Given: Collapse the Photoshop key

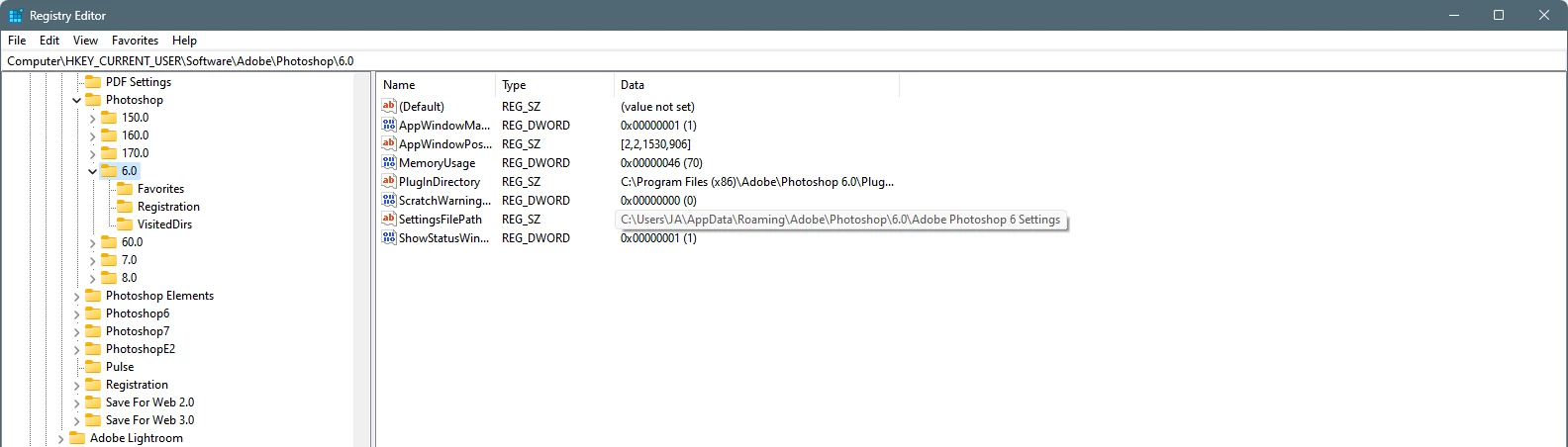Looking at the screenshot, I should (76, 100).
